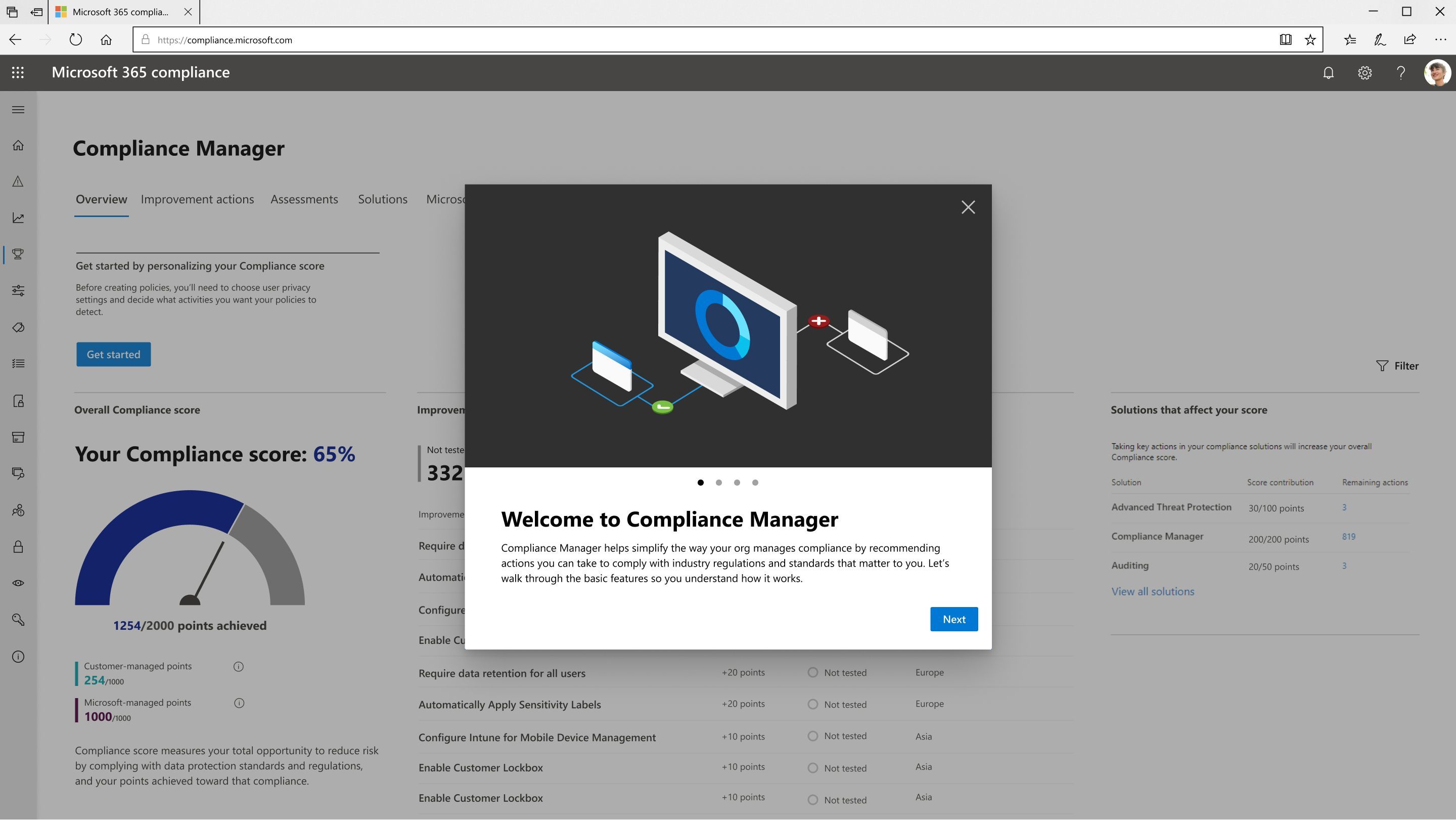Open the Microsoft 365 app launcher grid
Viewport: 1456px width, 820px height.
[x=18, y=72]
